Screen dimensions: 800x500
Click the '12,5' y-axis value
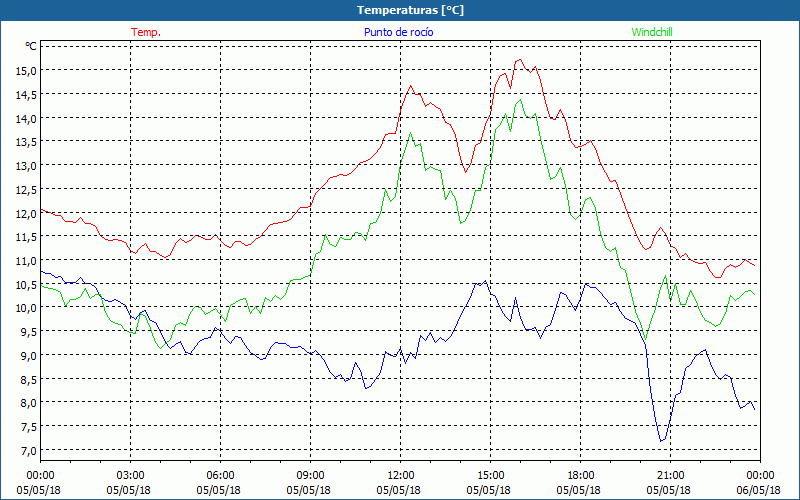pyautogui.click(x=27, y=190)
